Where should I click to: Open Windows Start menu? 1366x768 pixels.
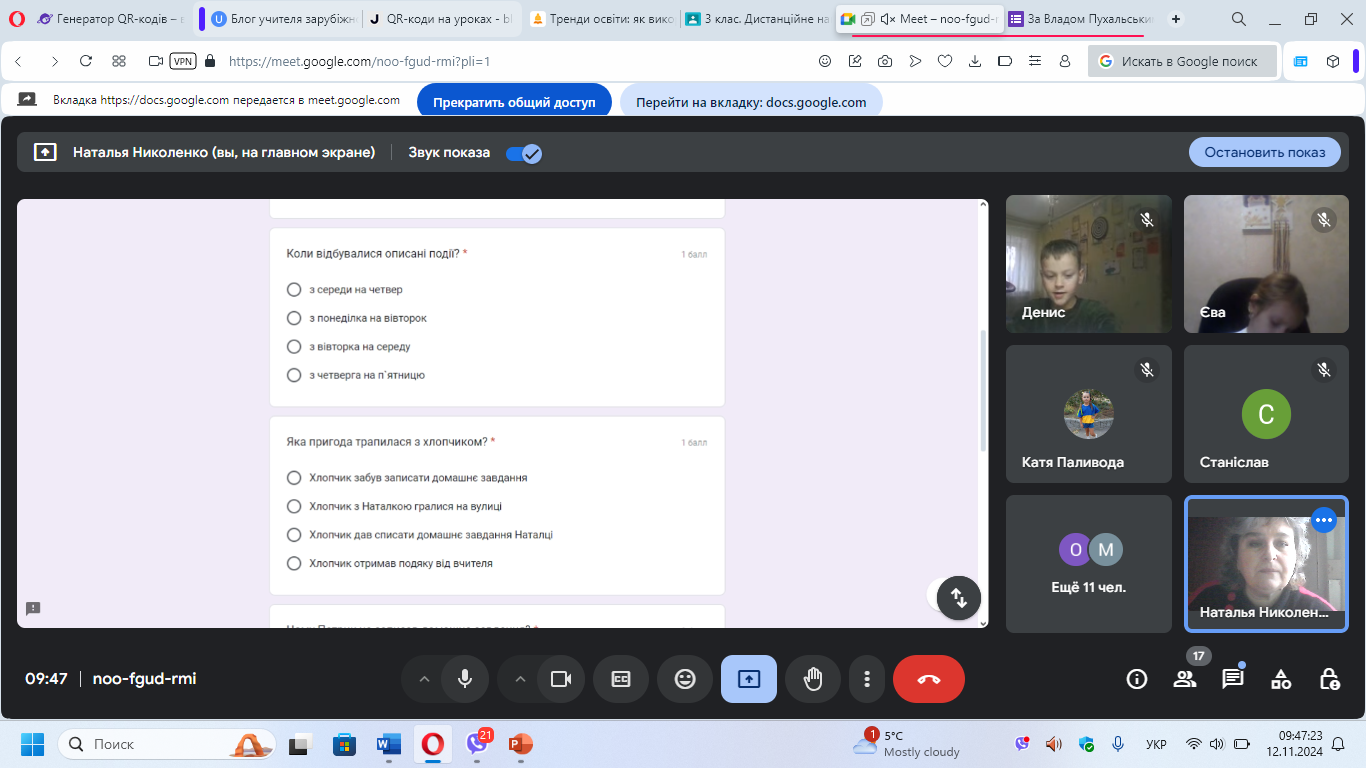tap(33, 744)
